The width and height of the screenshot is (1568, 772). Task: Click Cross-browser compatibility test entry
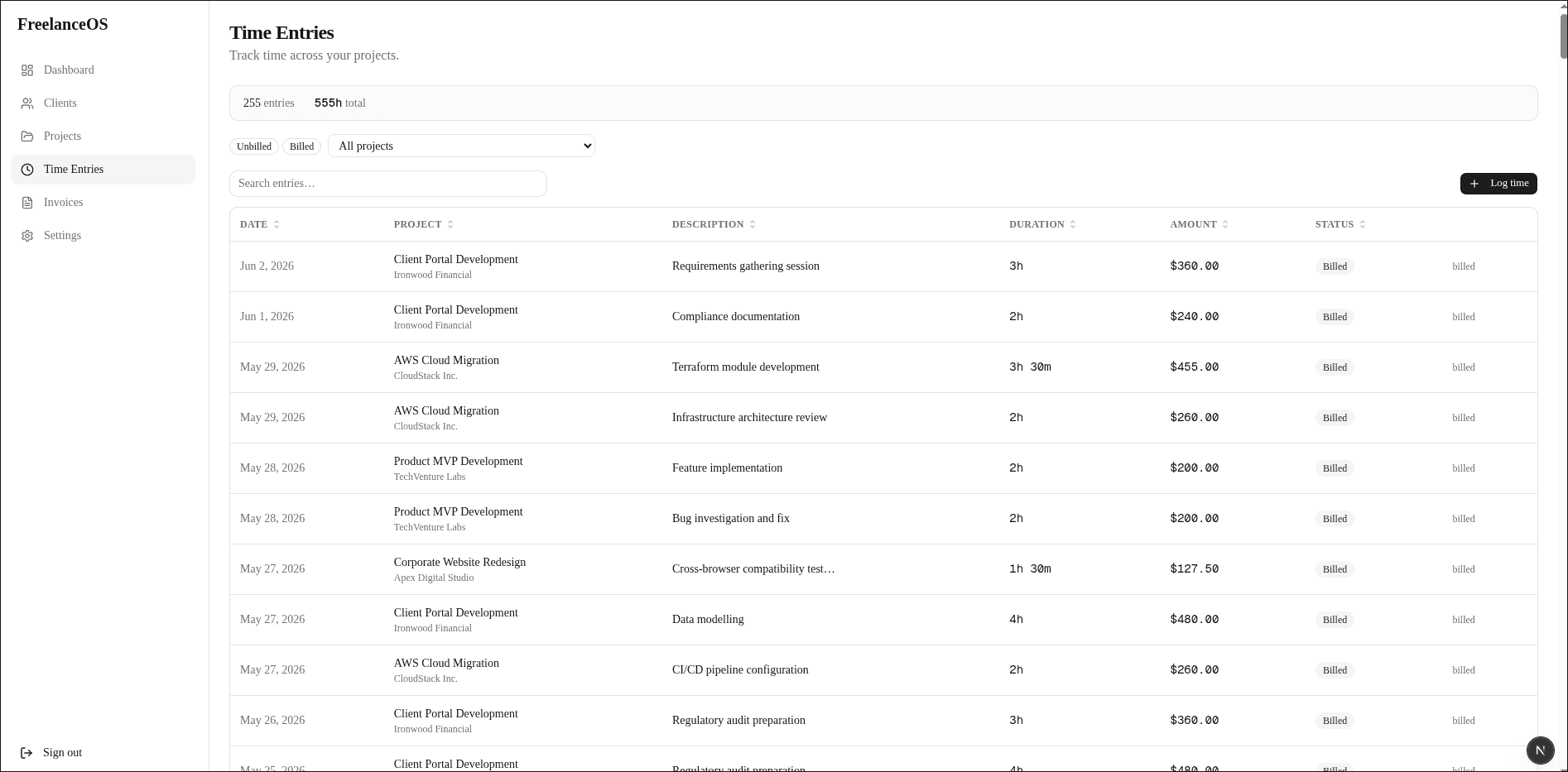(753, 569)
